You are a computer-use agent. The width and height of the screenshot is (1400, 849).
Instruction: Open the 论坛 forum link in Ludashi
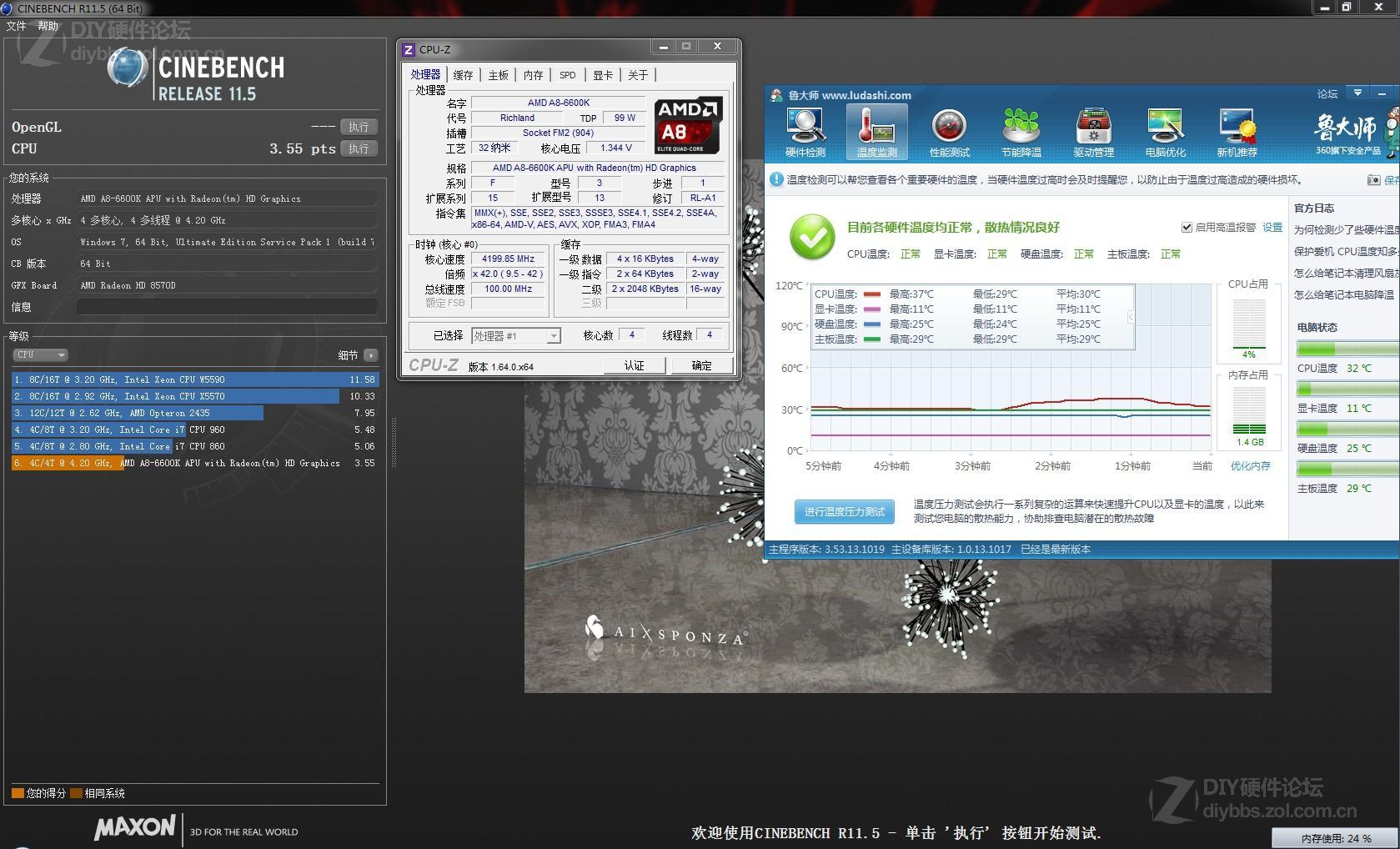point(1327,94)
